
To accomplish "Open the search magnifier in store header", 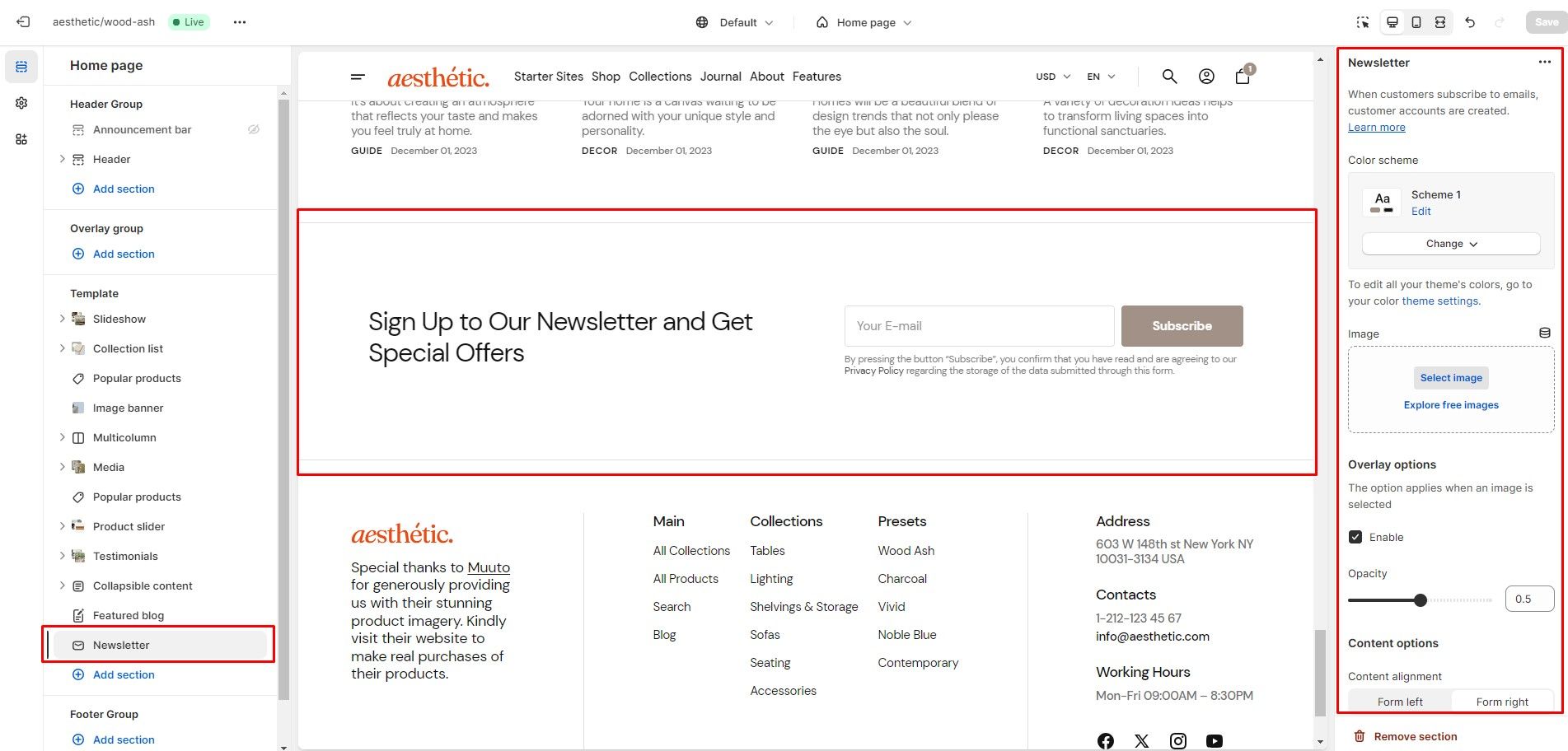I will (1169, 77).
